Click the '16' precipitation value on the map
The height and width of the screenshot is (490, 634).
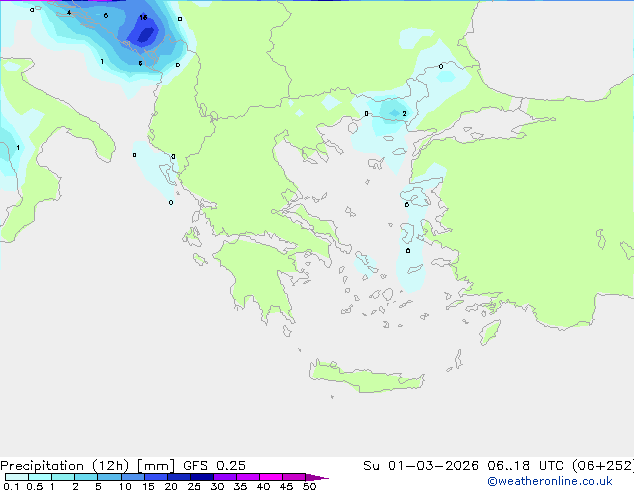pyautogui.click(x=143, y=17)
